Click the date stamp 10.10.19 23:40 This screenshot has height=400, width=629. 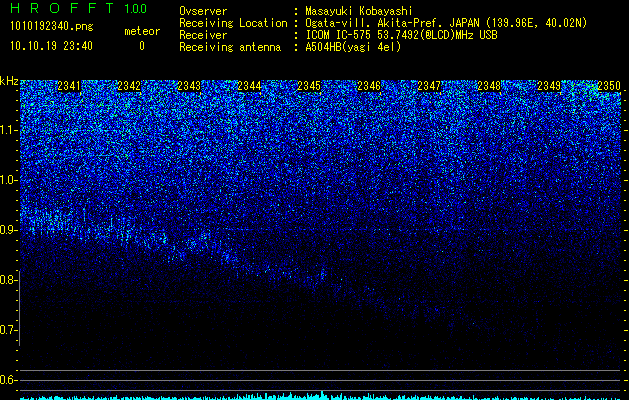pyautogui.click(x=51, y=46)
